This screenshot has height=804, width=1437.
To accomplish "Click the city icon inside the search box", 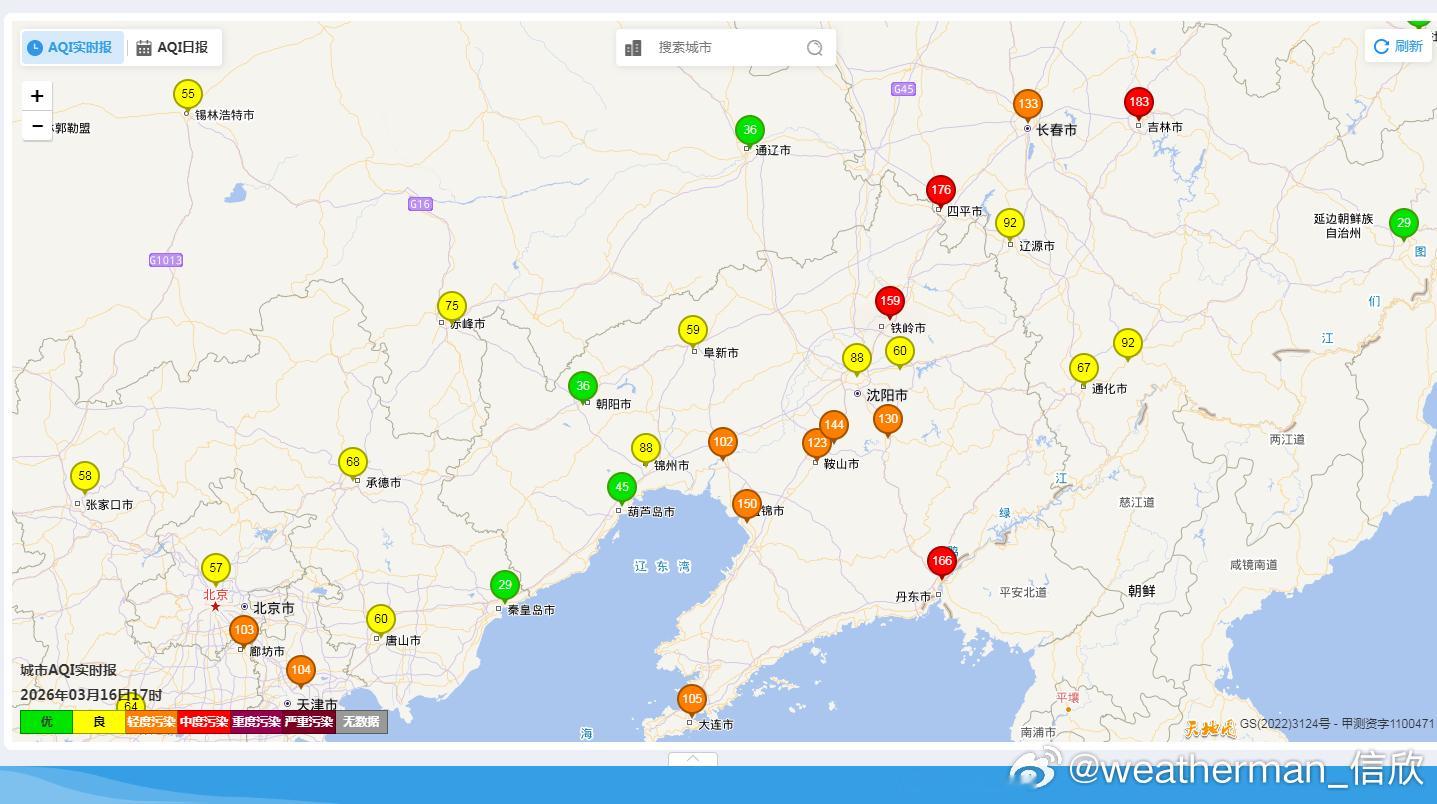I will 633,47.
